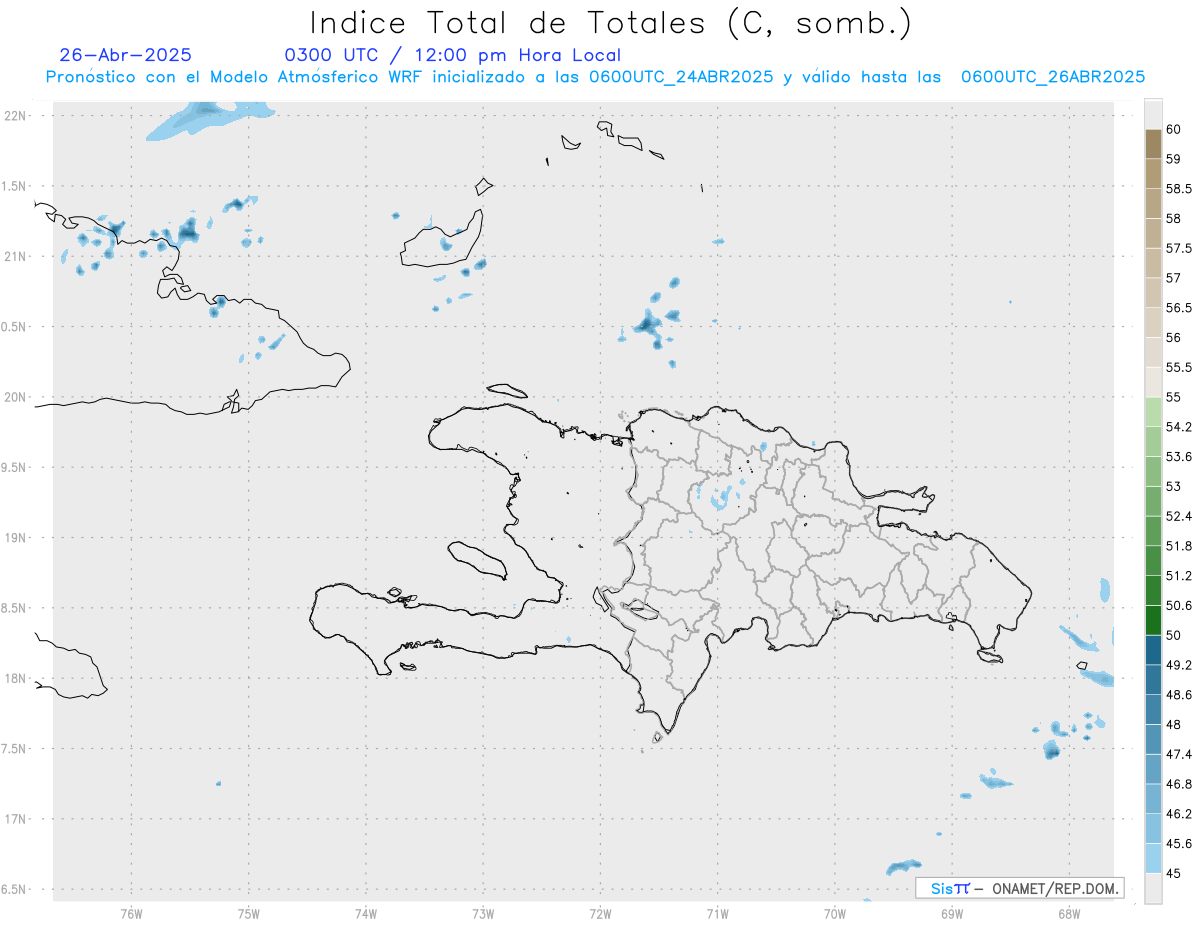
Task: Select the date '26-Abr-2025'
Action: 126,56
